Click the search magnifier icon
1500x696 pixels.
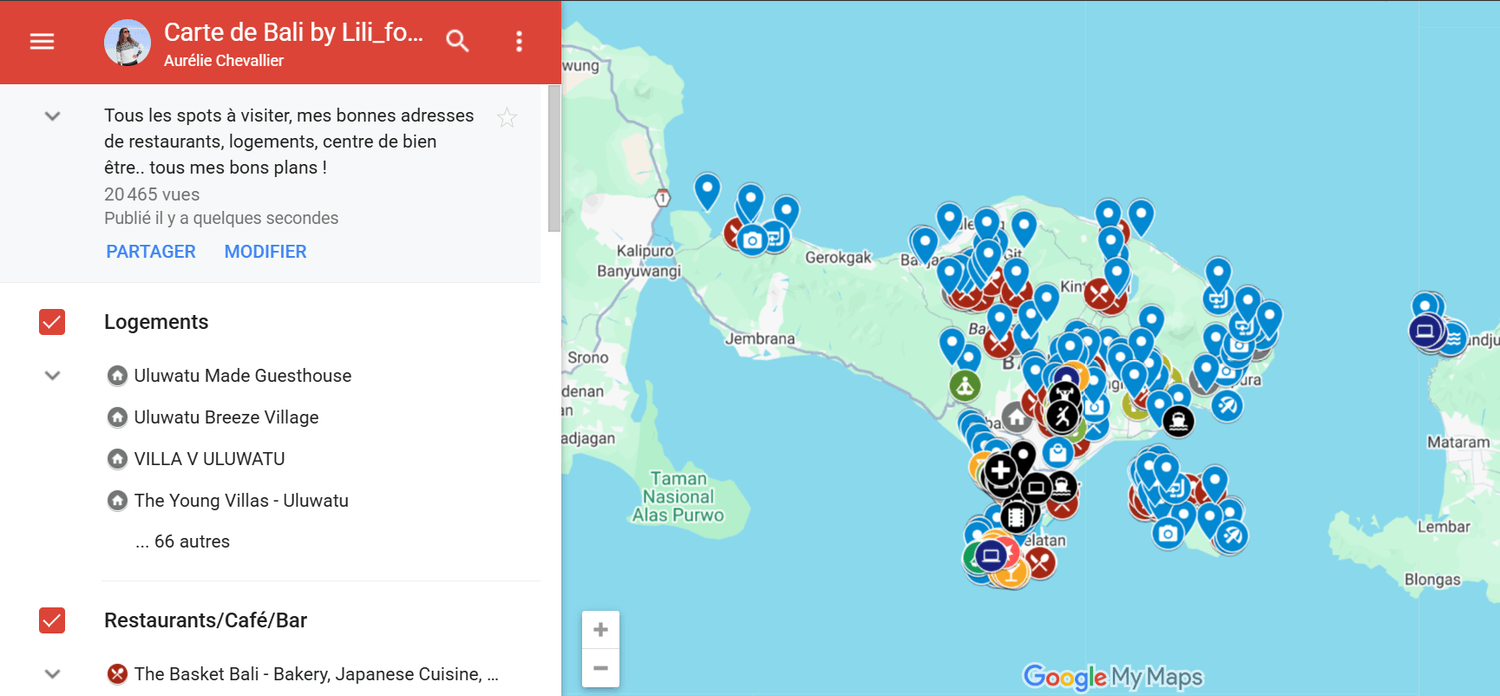point(458,41)
